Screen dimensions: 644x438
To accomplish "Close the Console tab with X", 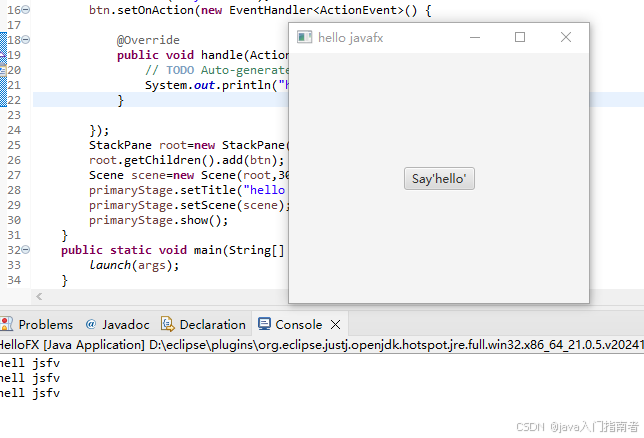I will pos(336,325).
